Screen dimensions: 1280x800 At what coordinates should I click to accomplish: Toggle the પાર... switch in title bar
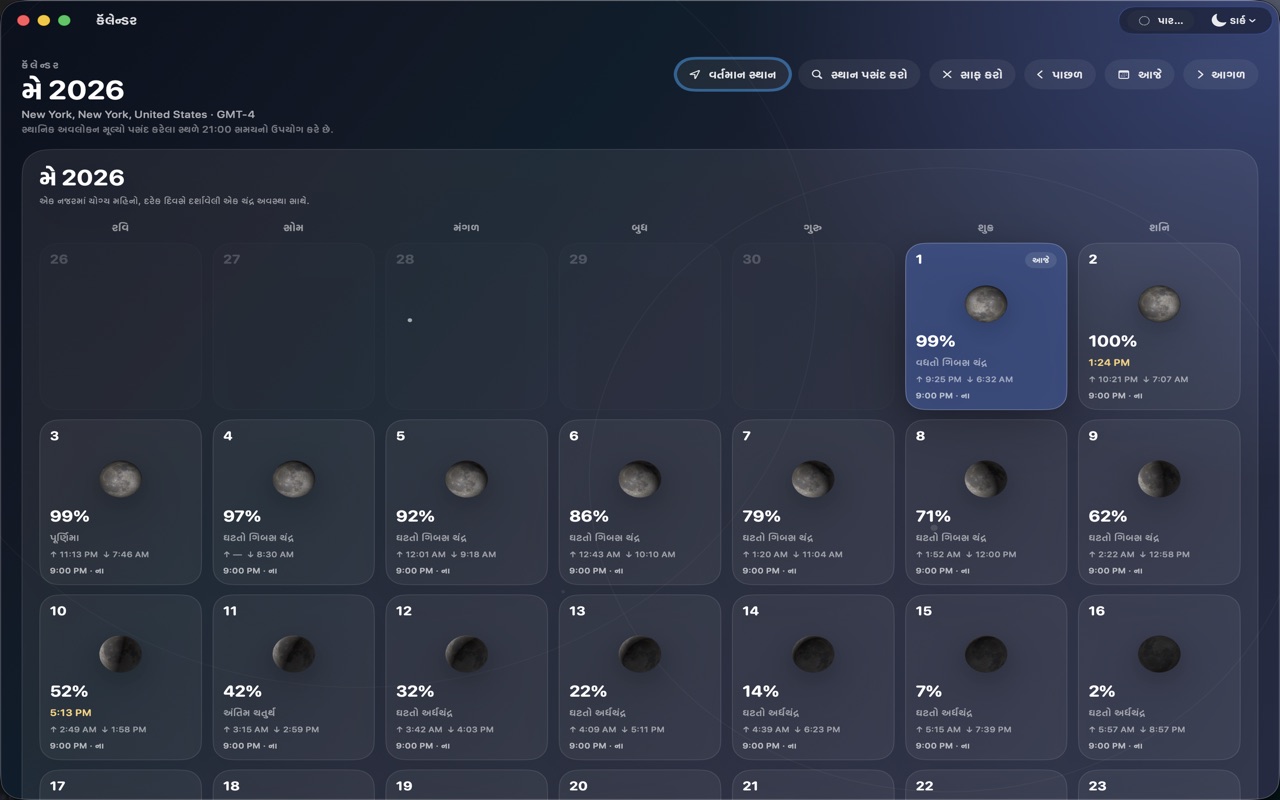click(1161, 20)
